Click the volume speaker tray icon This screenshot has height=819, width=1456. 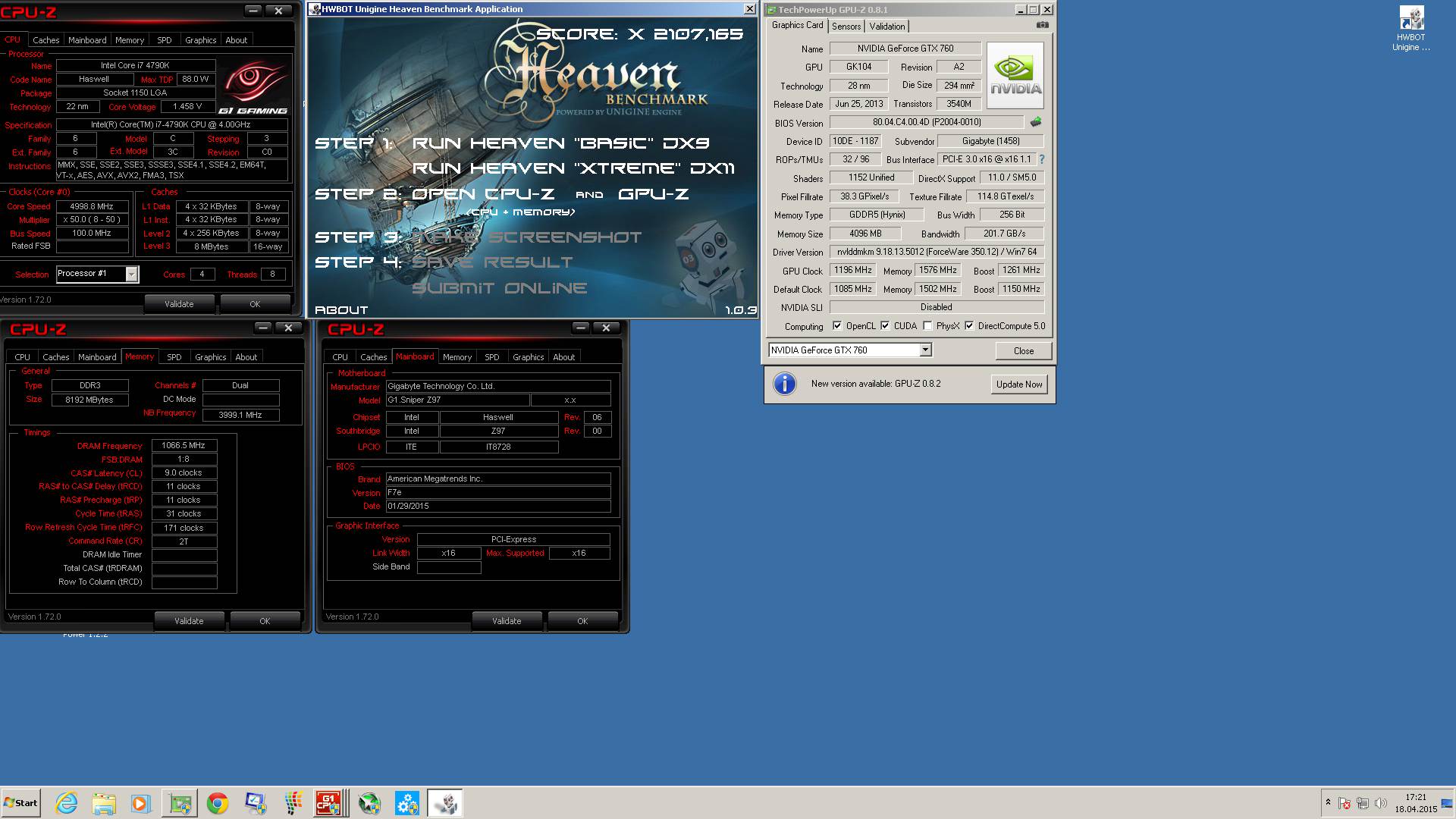[x=1380, y=803]
